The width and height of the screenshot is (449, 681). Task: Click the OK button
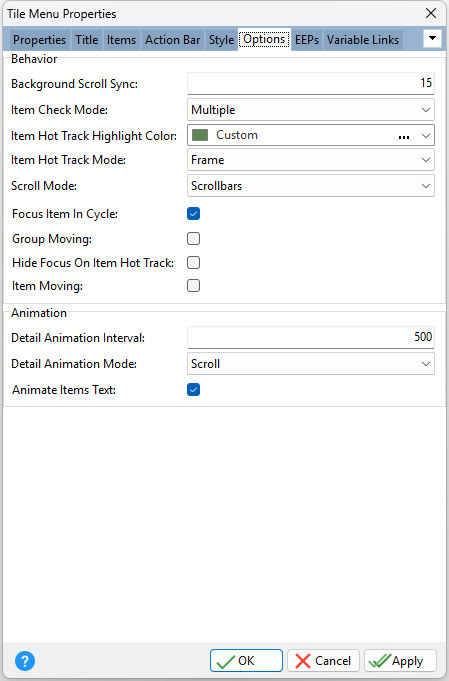(x=246, y=661)
